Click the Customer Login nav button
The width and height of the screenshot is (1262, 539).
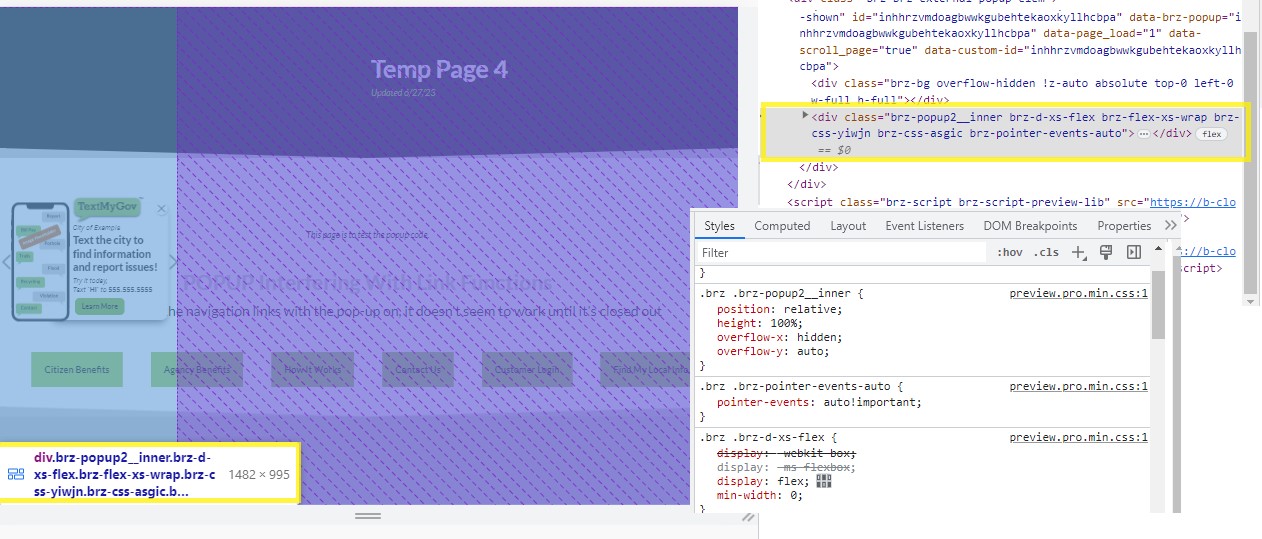(527, 369)
